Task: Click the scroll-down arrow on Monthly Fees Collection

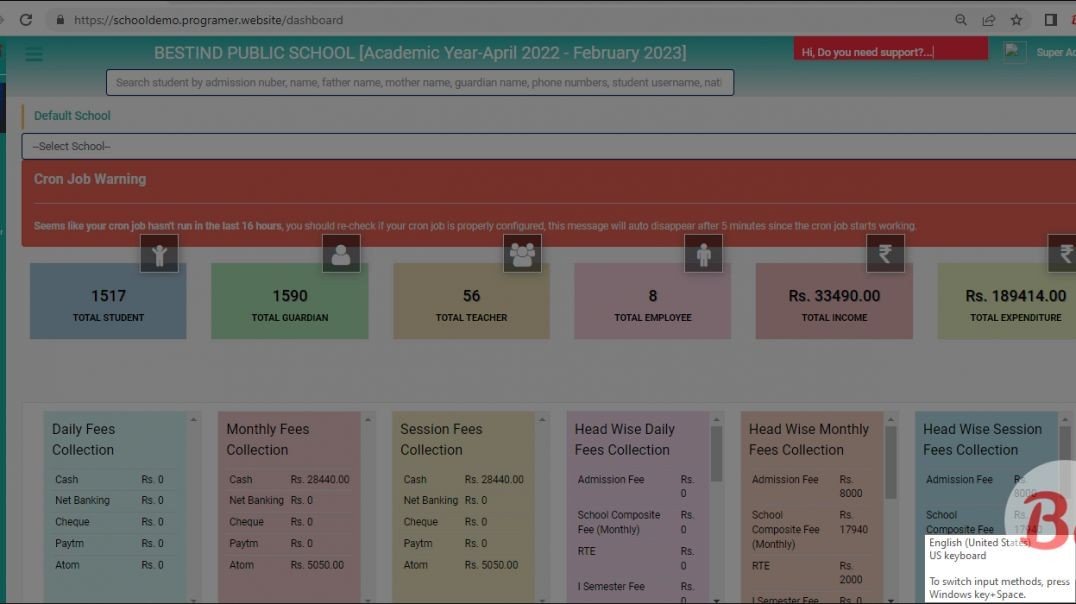Action: coord(368,600)
